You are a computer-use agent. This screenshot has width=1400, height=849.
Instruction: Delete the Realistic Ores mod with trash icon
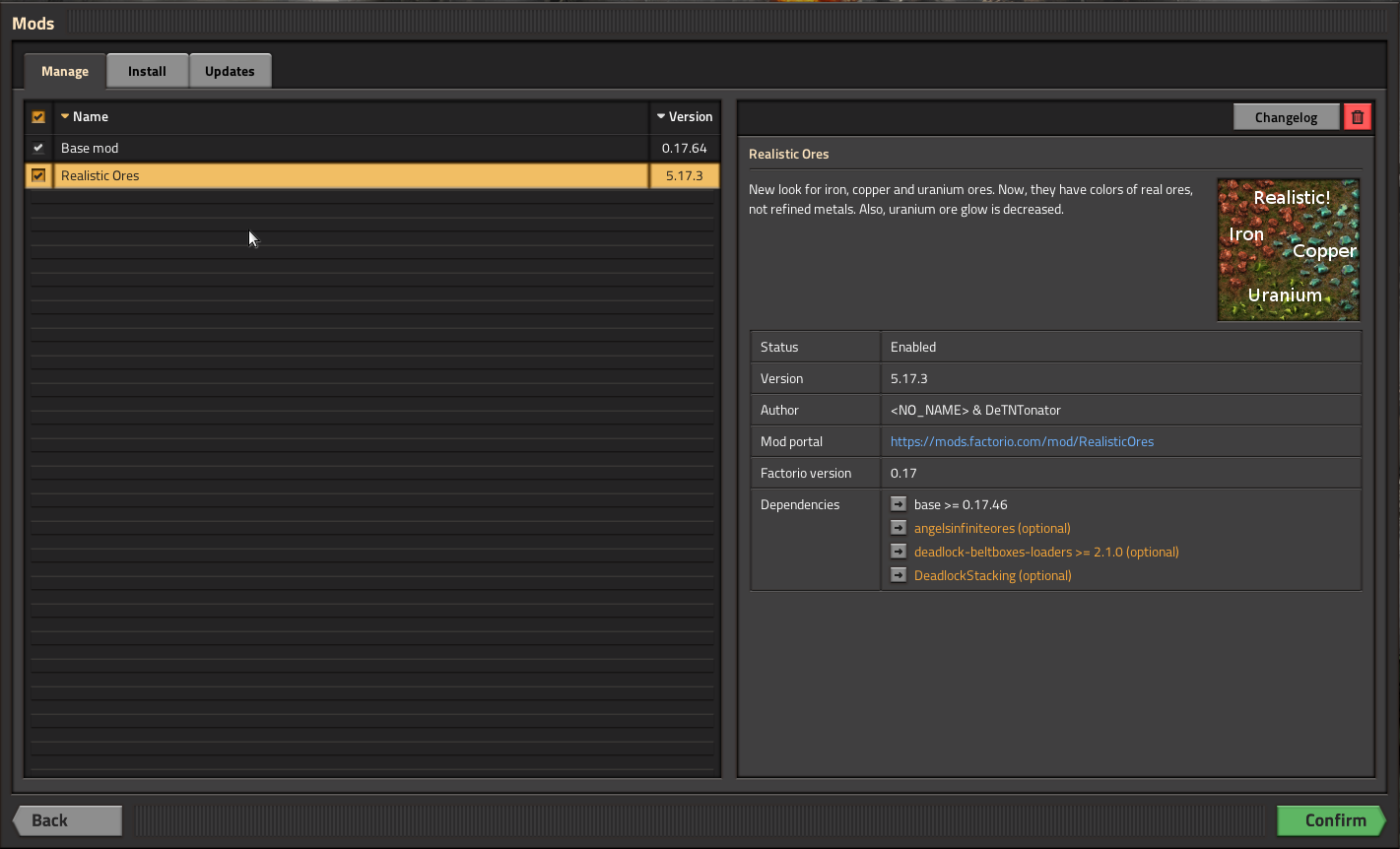(1357, 117)
